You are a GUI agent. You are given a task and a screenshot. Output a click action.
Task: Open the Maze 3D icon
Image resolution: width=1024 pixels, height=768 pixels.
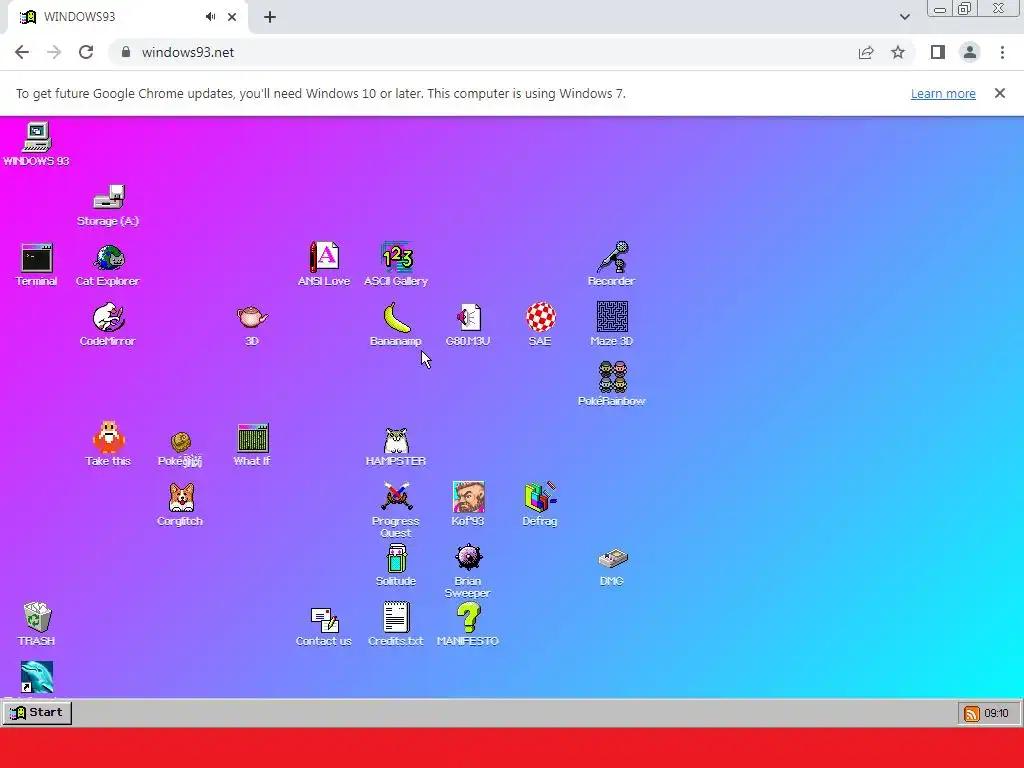(x=612, y=317)
